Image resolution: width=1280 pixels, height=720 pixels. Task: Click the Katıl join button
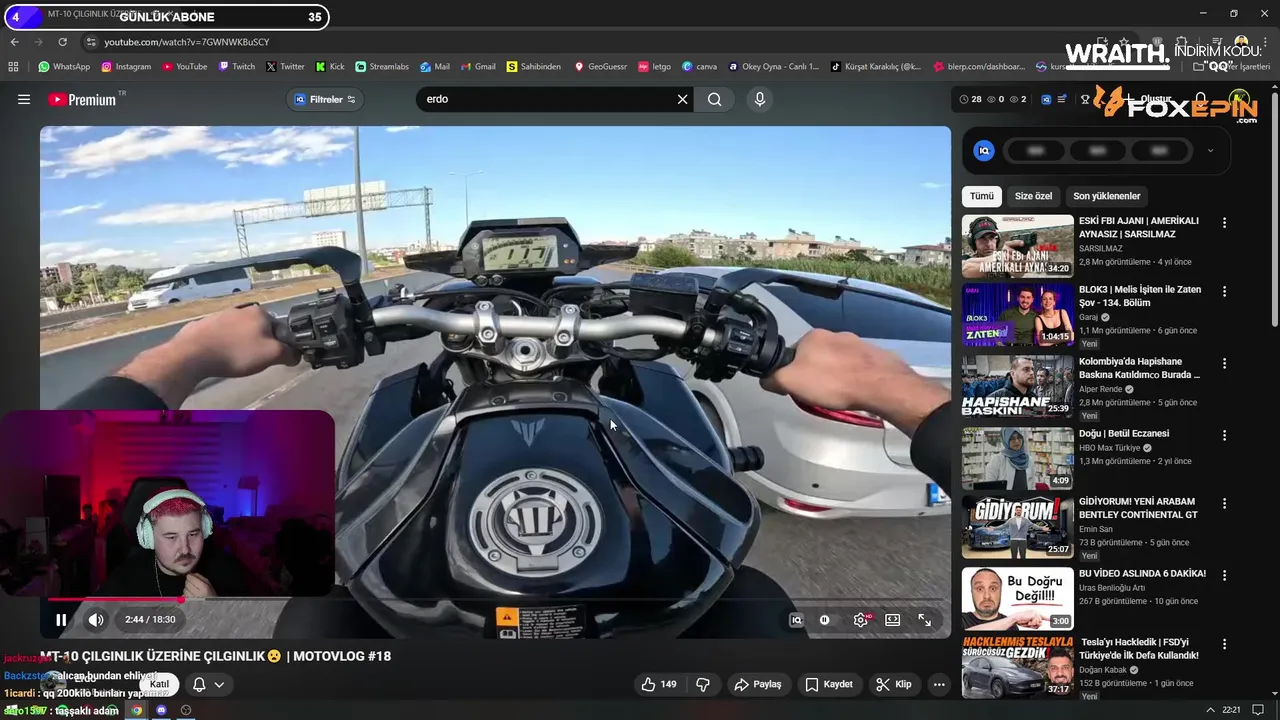(x=160, y=684)
